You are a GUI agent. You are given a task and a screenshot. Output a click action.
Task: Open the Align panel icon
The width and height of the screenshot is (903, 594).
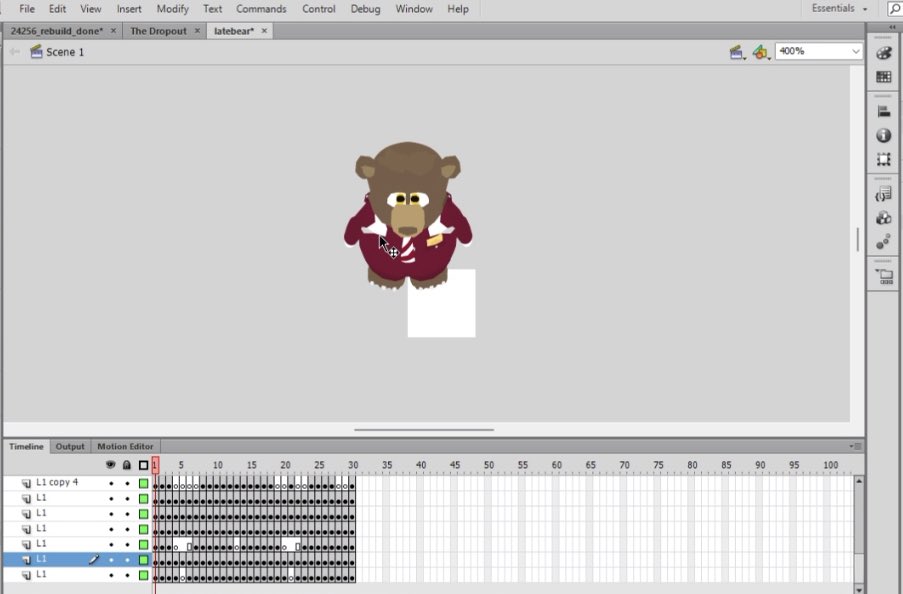pos(883,111)
